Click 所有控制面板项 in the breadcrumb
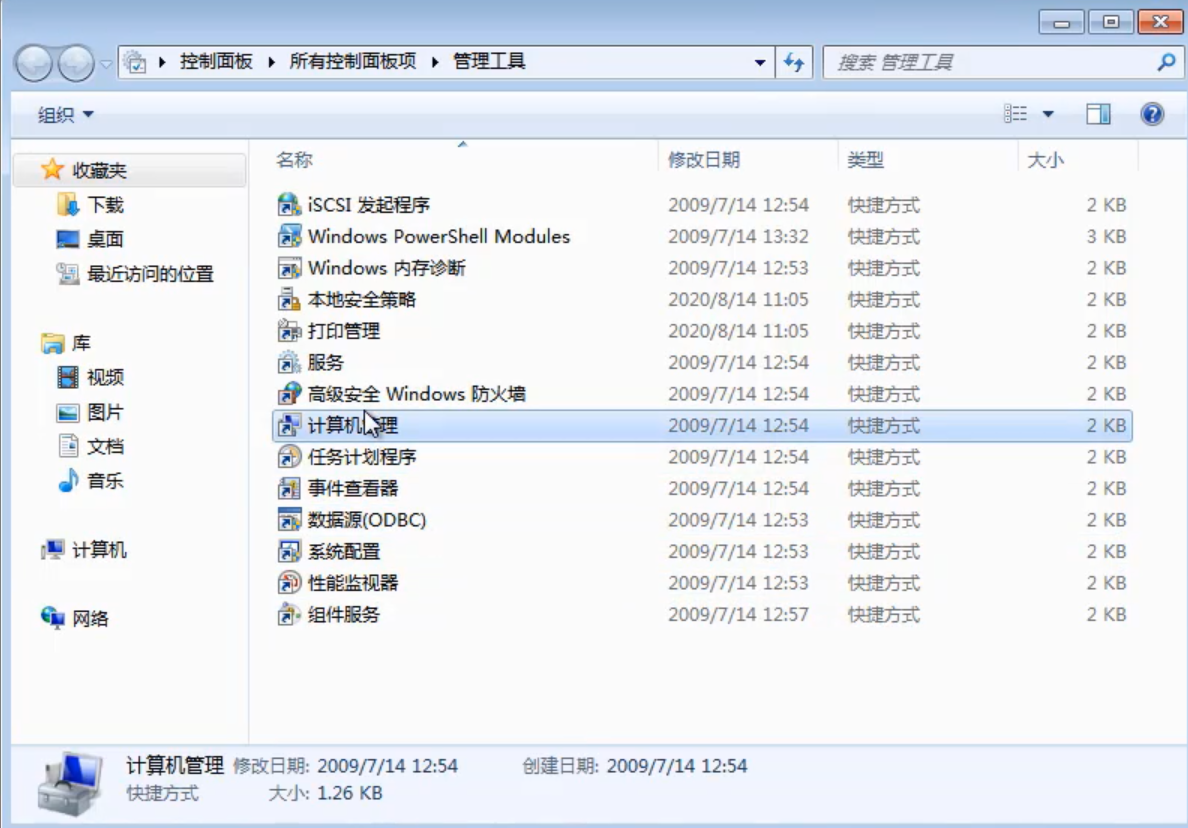Image resolution: width=1188 pixels, height=828 pixels. coord(353,61)
